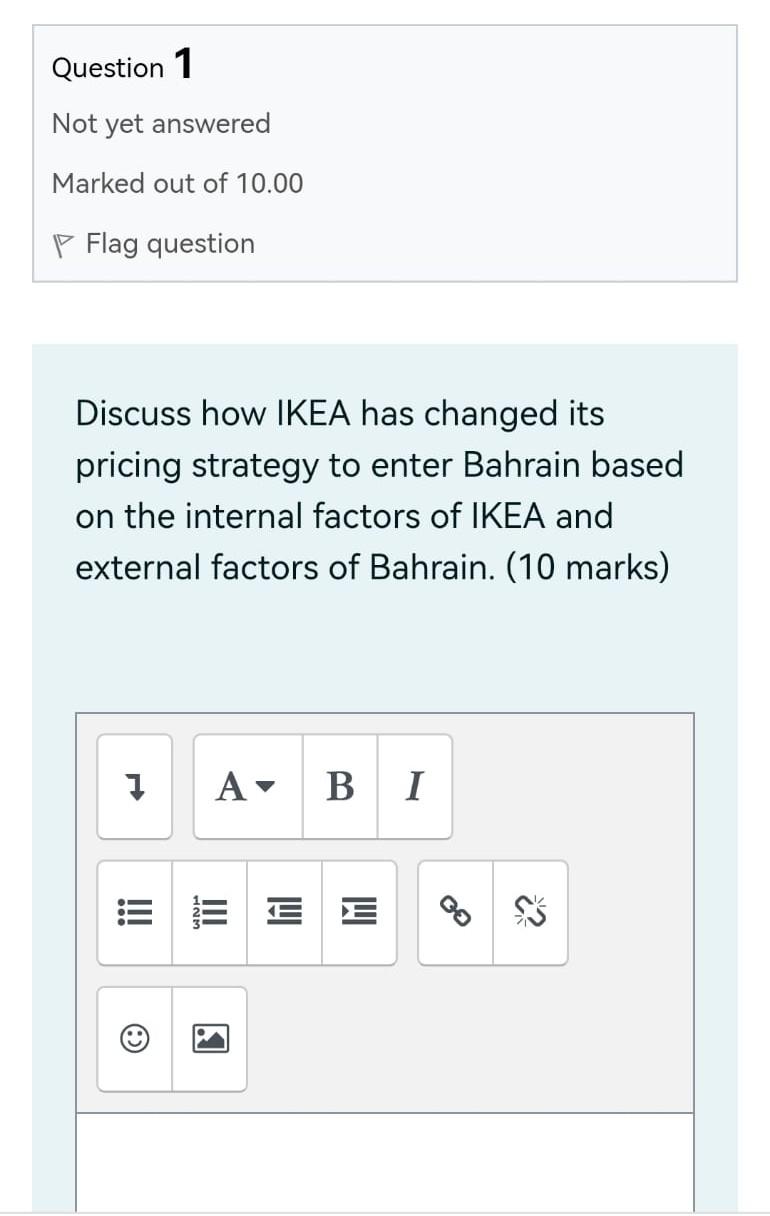Insert a hyperlink
This screenshot has width=770, height=1216.
coord(457,912)
